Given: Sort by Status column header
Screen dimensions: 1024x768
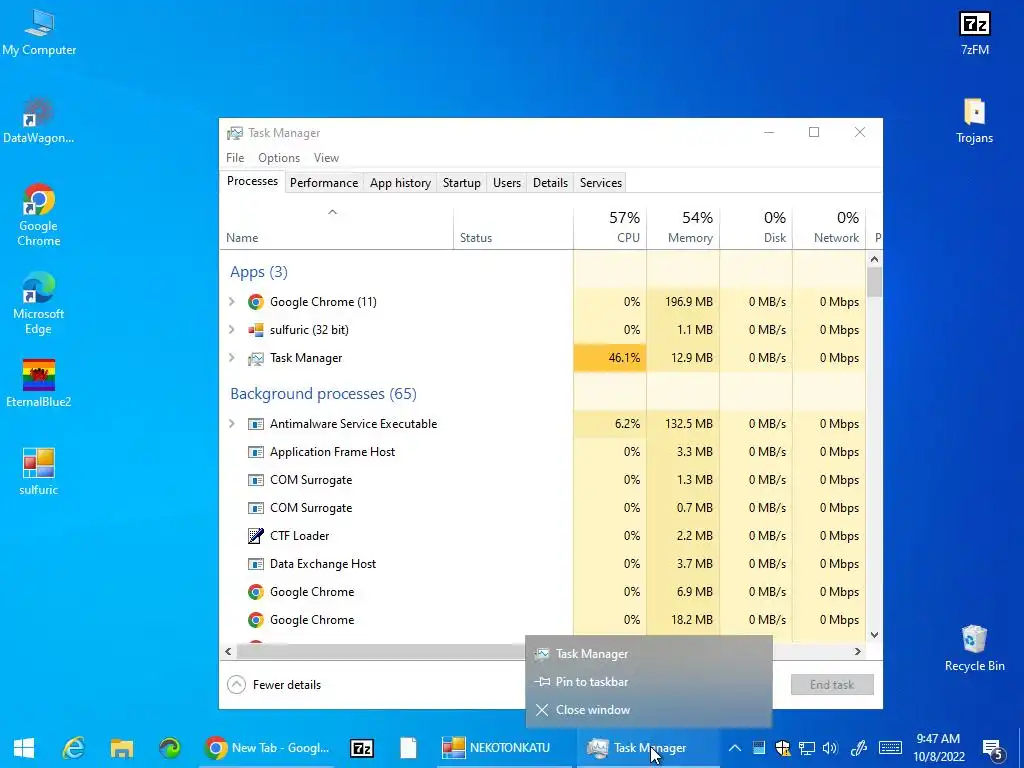Looking at the screenshot, I should point(513,227).
